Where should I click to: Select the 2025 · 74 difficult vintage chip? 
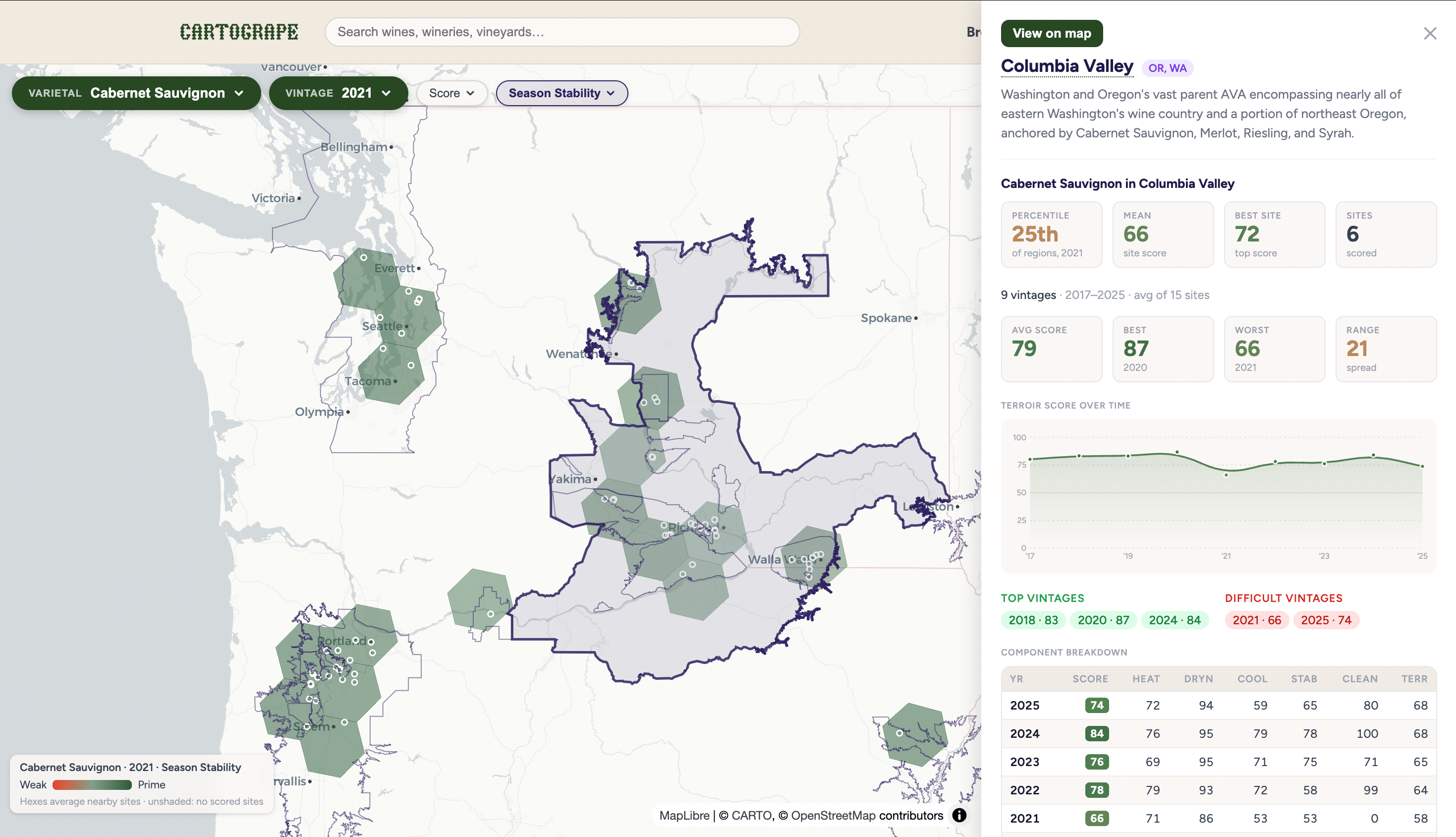pos(1326,620)
